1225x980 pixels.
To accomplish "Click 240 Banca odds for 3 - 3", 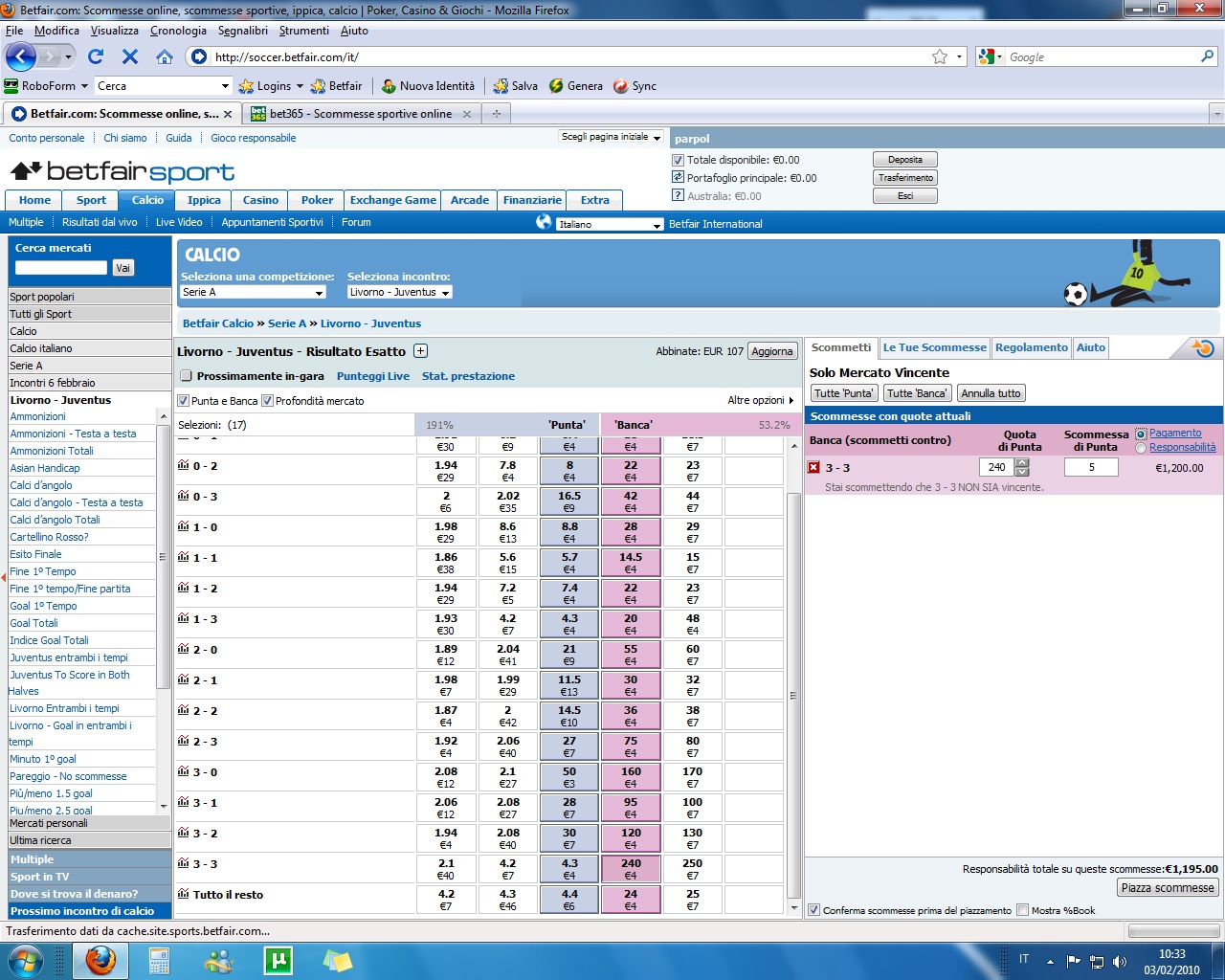I will coord(631,869).
